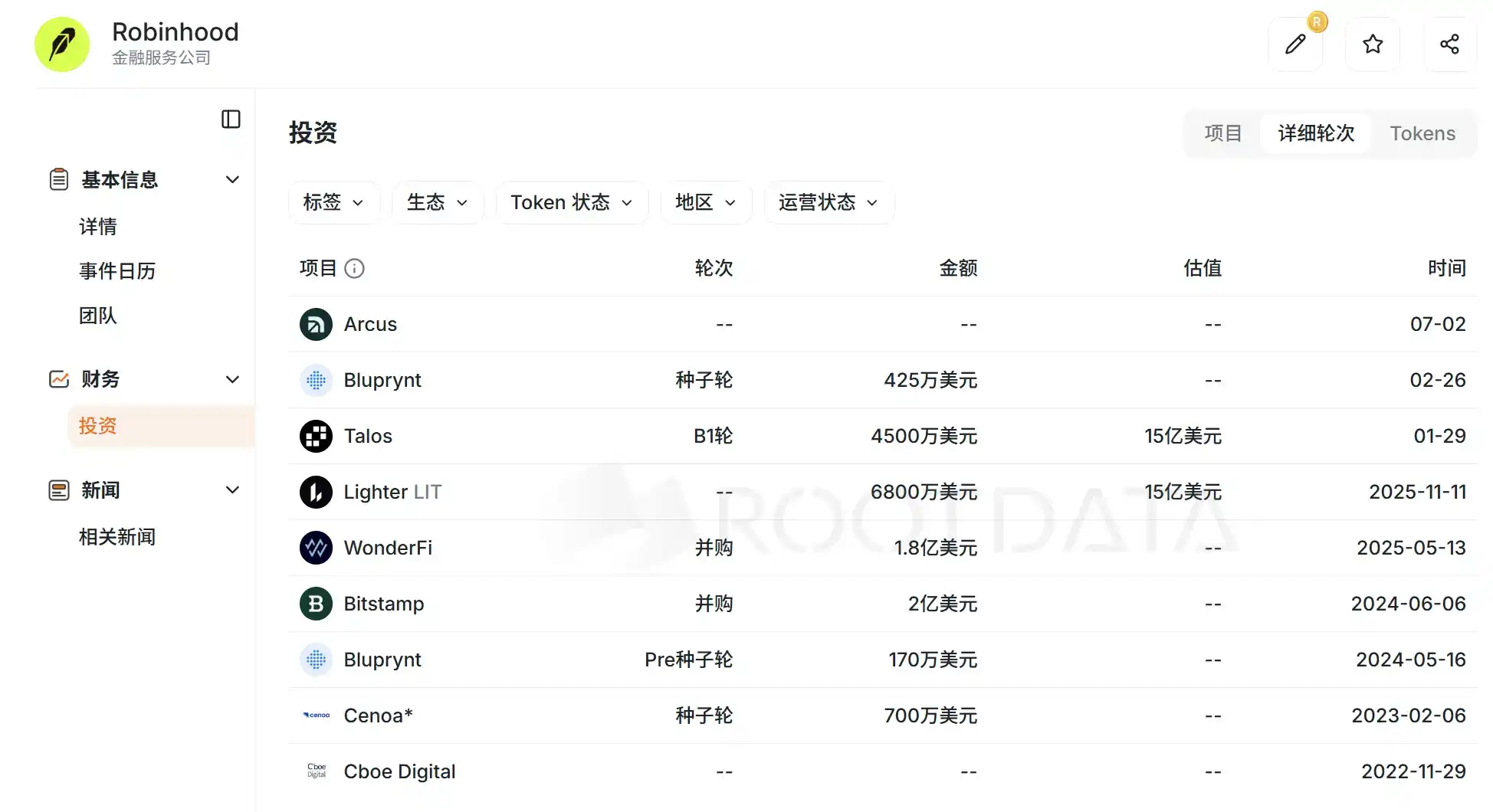Open the Arcus project link
1493x812 pixels.
[x=370, y=324]
